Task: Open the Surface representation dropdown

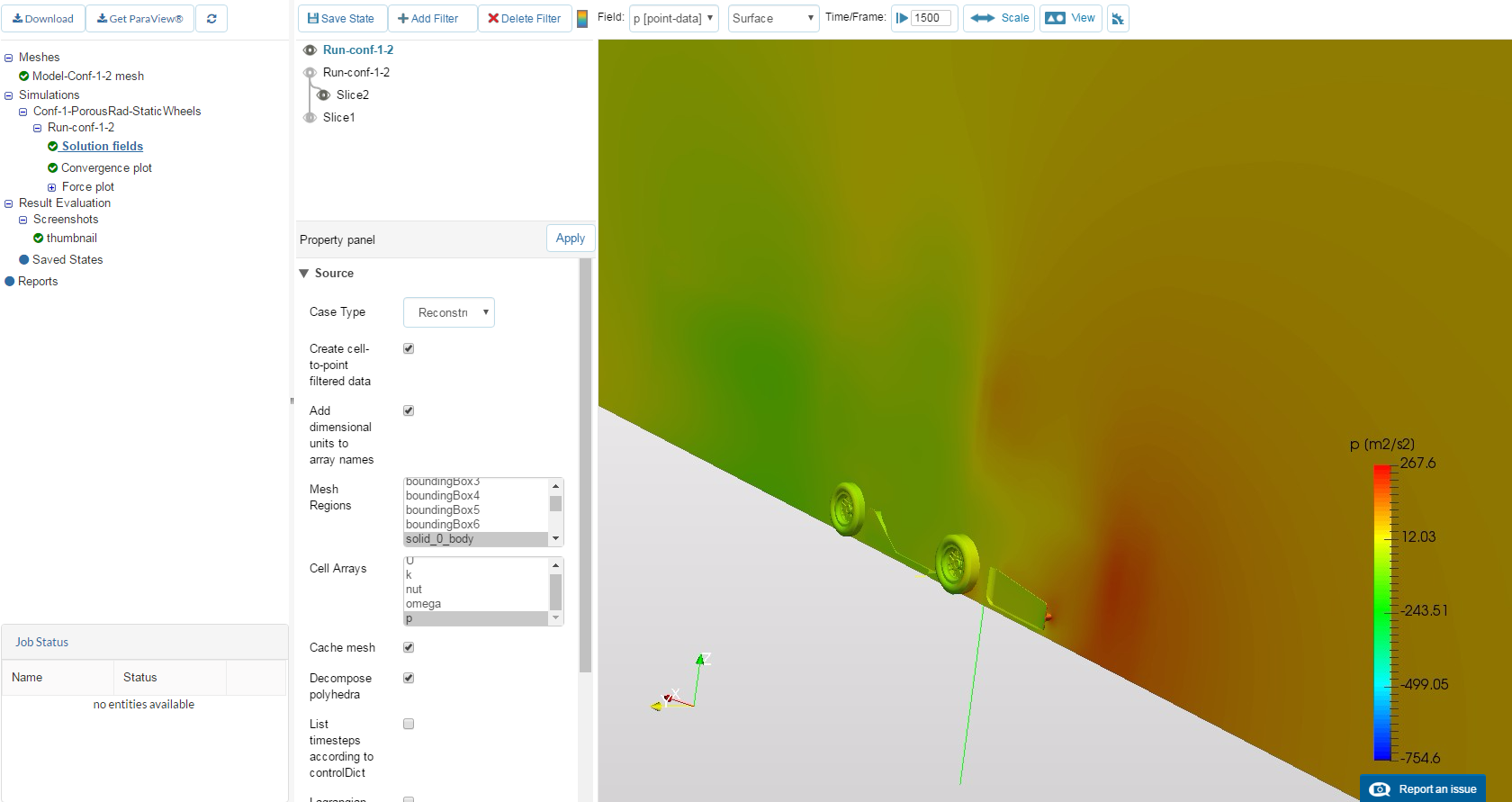Action: pos(773,19)
